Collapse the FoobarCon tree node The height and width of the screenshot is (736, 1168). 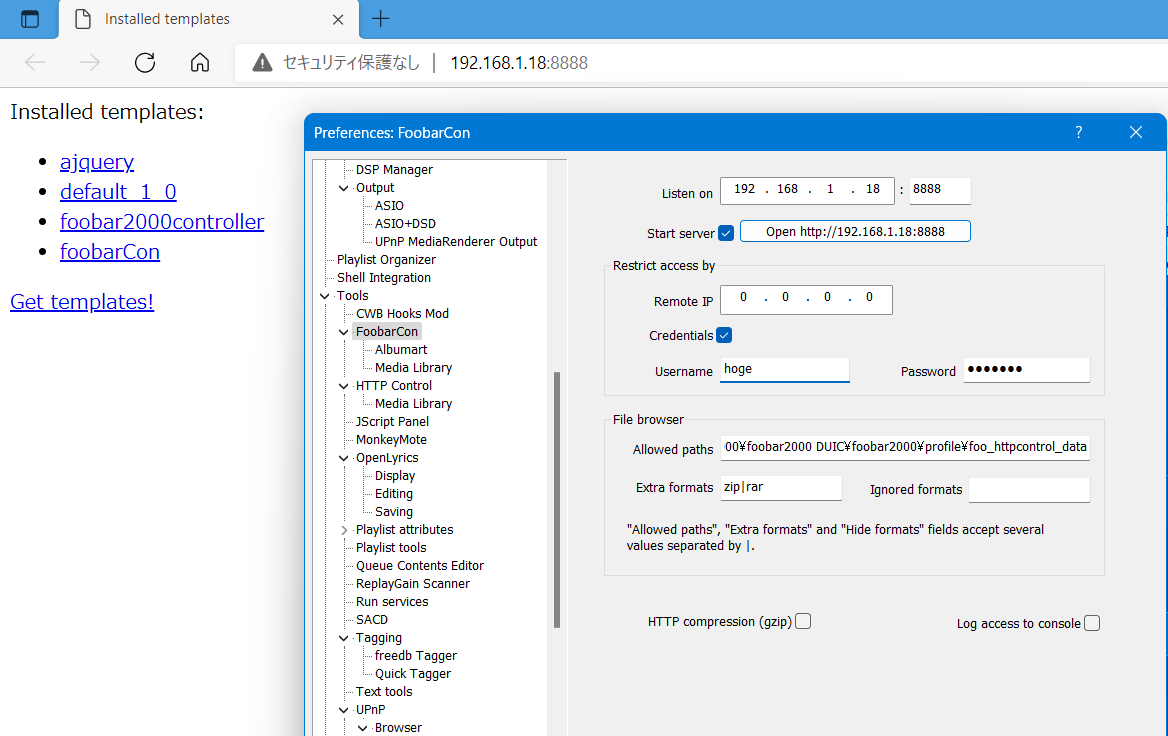coord(343,332)
